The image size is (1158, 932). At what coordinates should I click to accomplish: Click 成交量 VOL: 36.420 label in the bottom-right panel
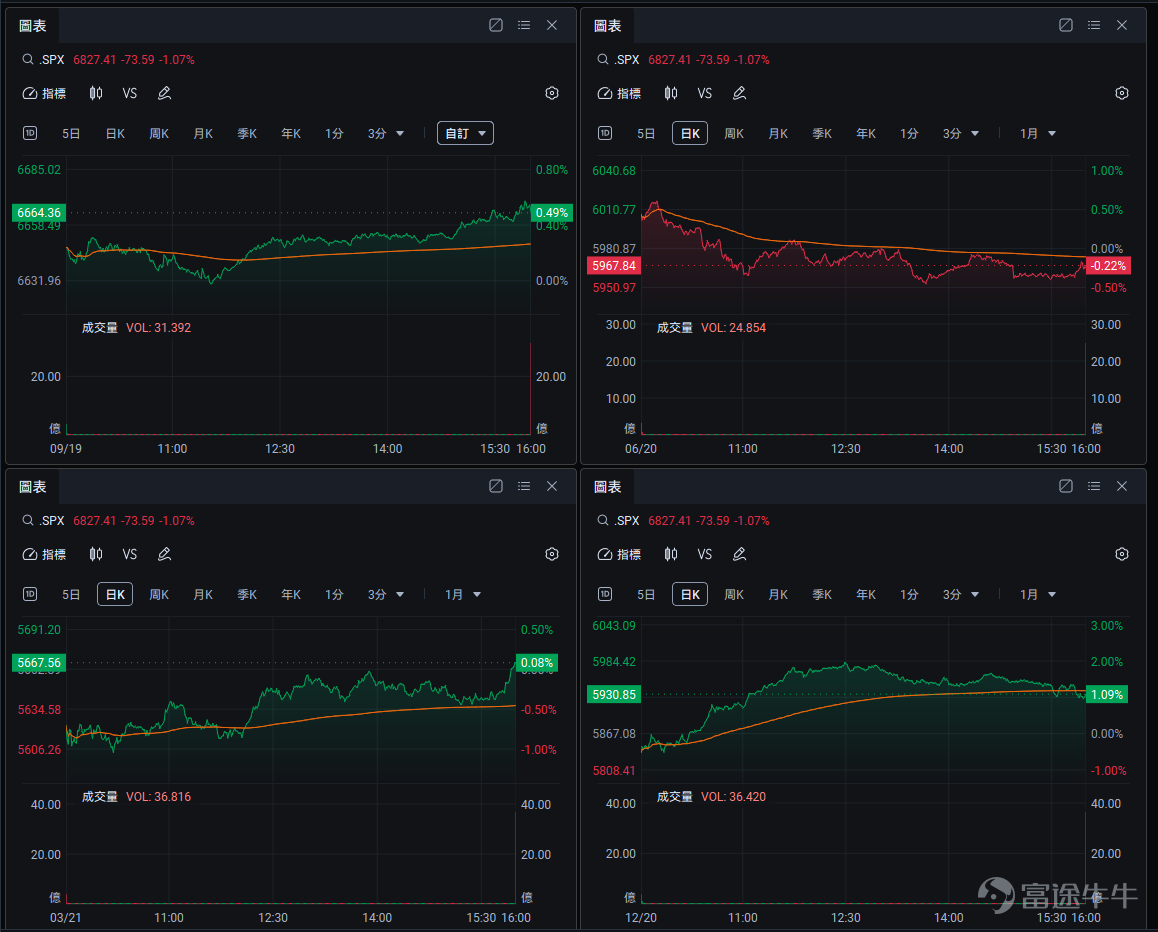[x=711, y=797]
